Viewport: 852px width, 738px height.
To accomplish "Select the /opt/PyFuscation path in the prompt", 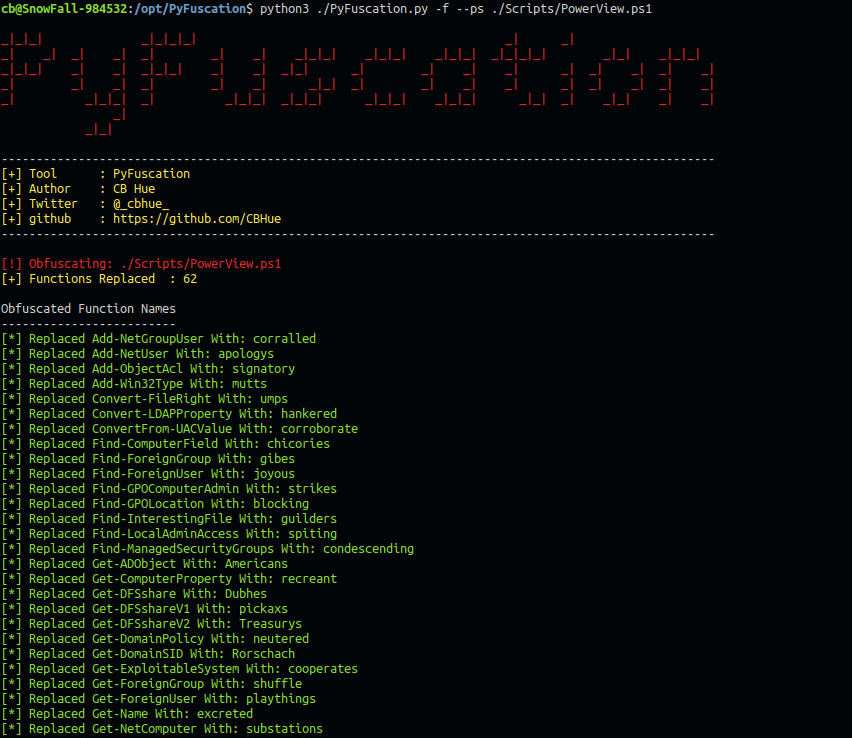I will coord(190,9).
